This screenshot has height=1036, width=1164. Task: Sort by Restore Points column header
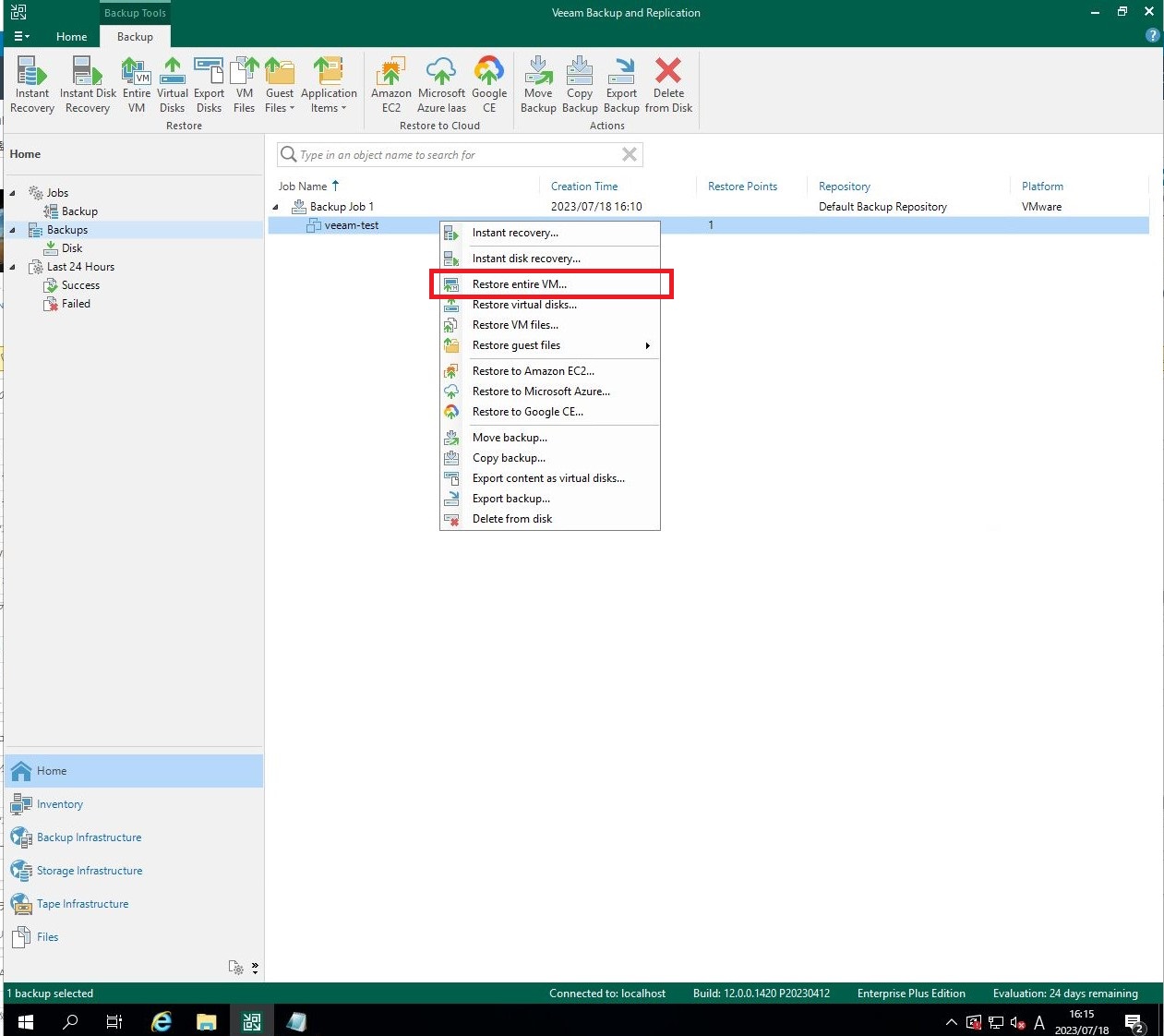[x=742, y=187]
